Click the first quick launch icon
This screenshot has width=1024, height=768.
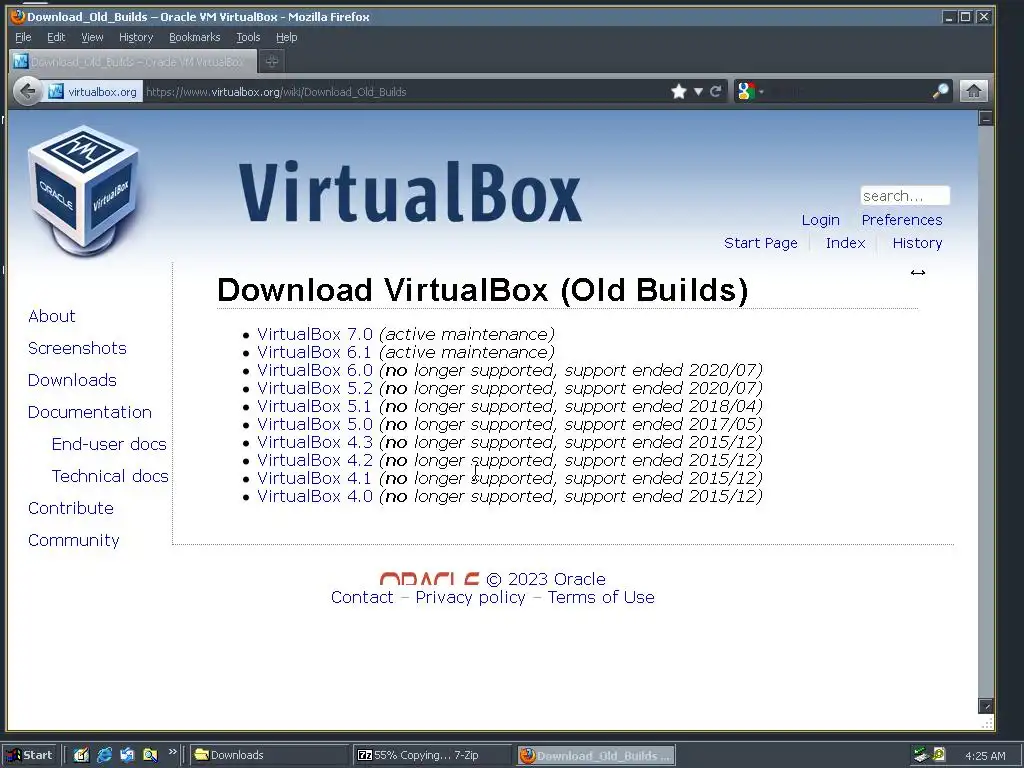(81, 755)
